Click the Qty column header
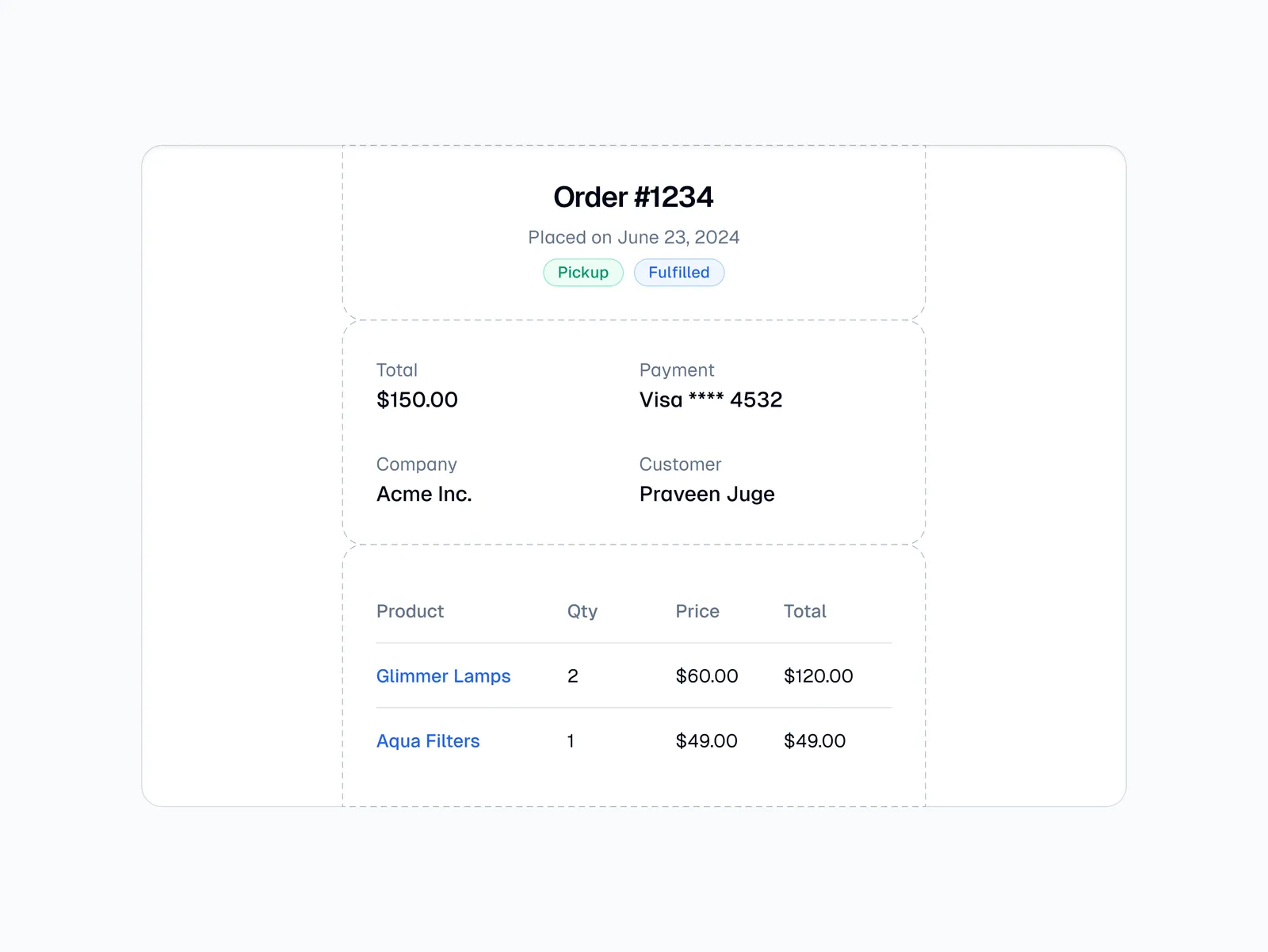This screenshot has height=952, width=1268. click(582, 611)
